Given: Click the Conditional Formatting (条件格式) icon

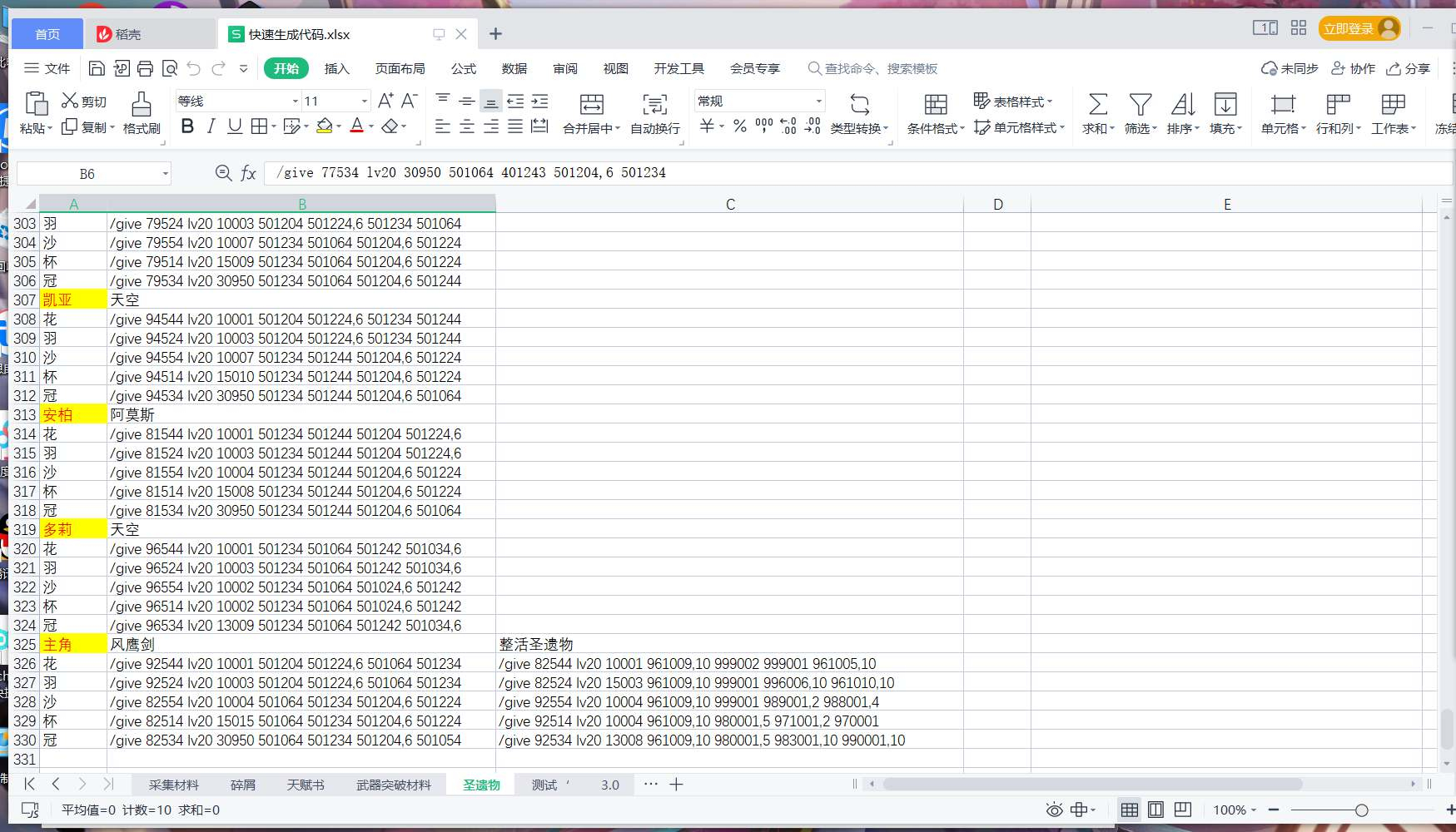Looking at the screenshot, I should [936, 104].
